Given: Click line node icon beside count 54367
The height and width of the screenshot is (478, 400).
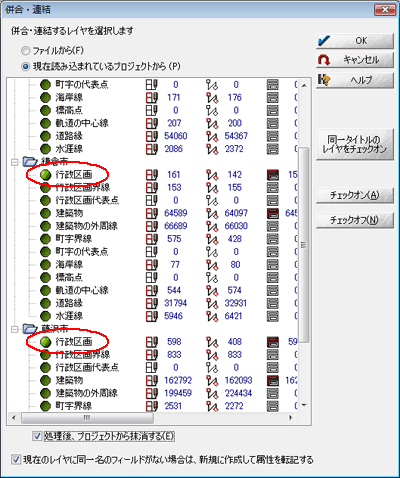Looking at the screenshot, I should (212, 136).
